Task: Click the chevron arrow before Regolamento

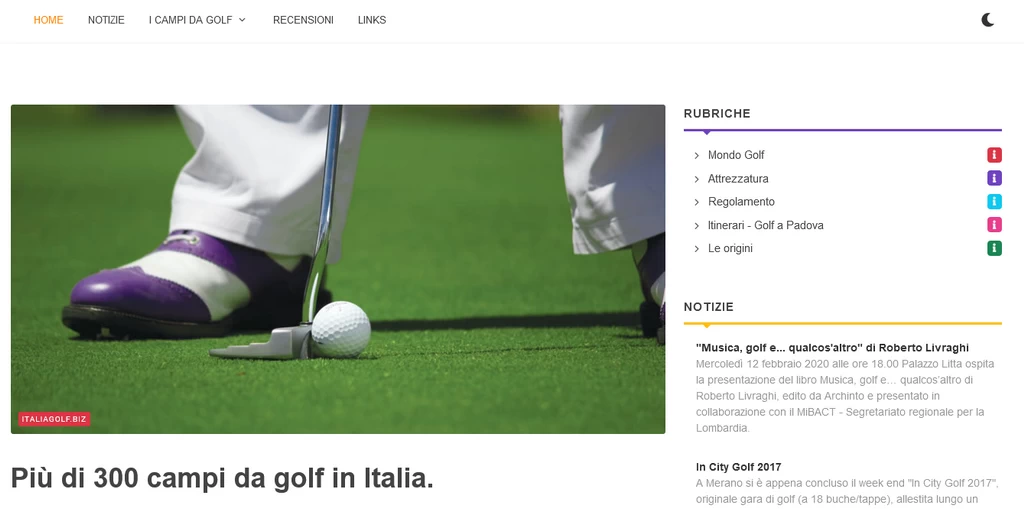Action: (x=697, y=202)
